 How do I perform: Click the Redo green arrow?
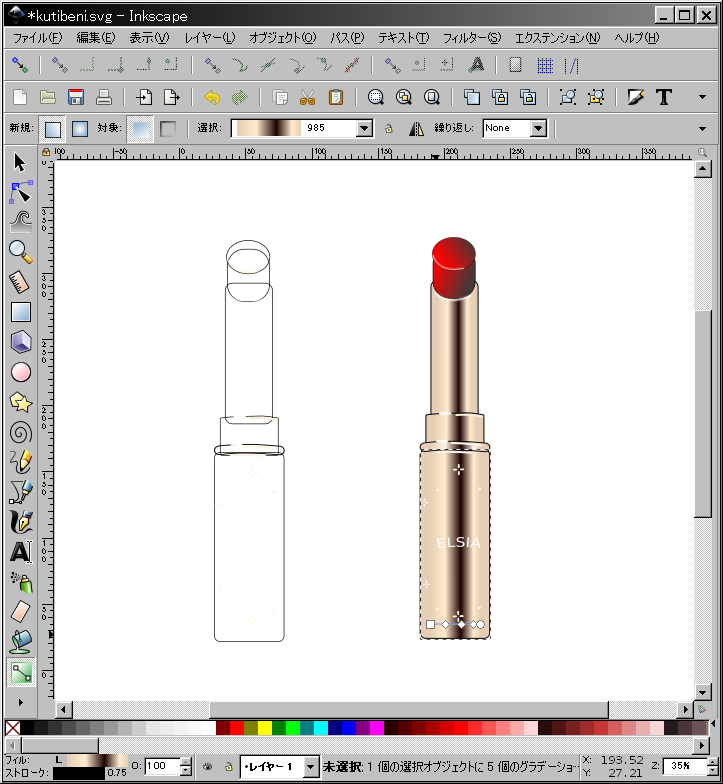(240, 97)
